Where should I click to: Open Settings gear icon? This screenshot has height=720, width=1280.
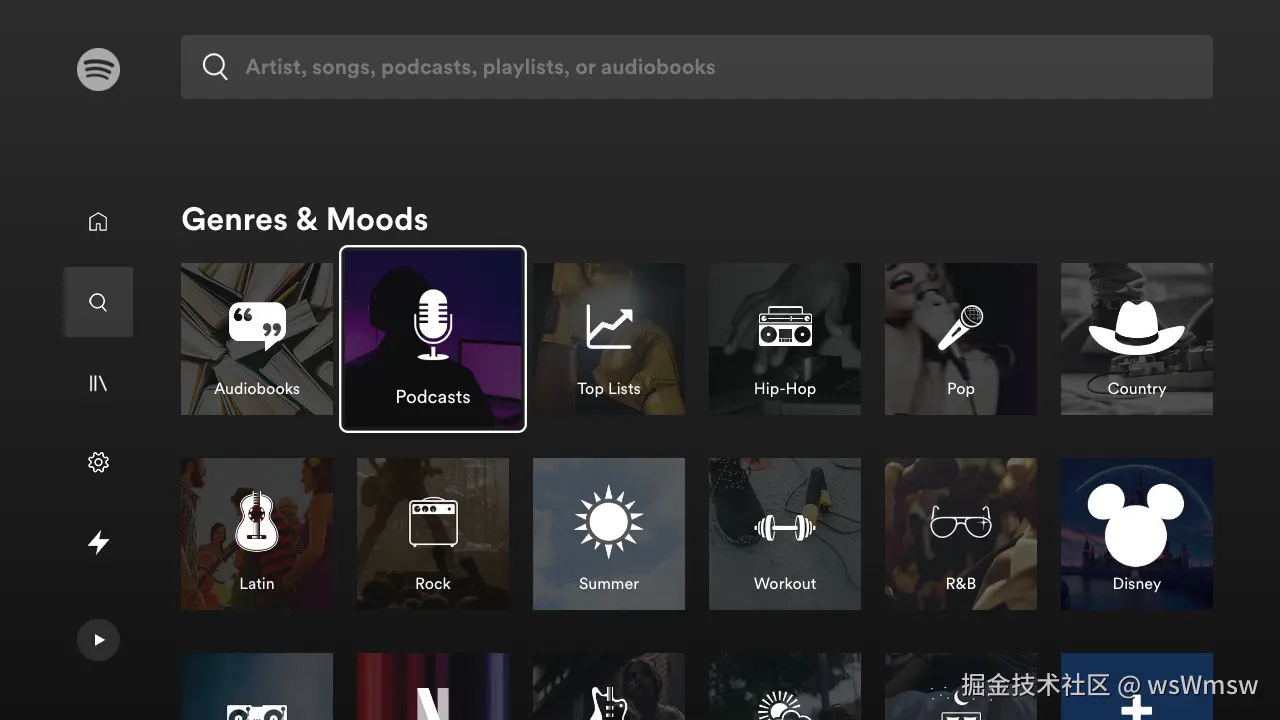[x=98, y=462]
